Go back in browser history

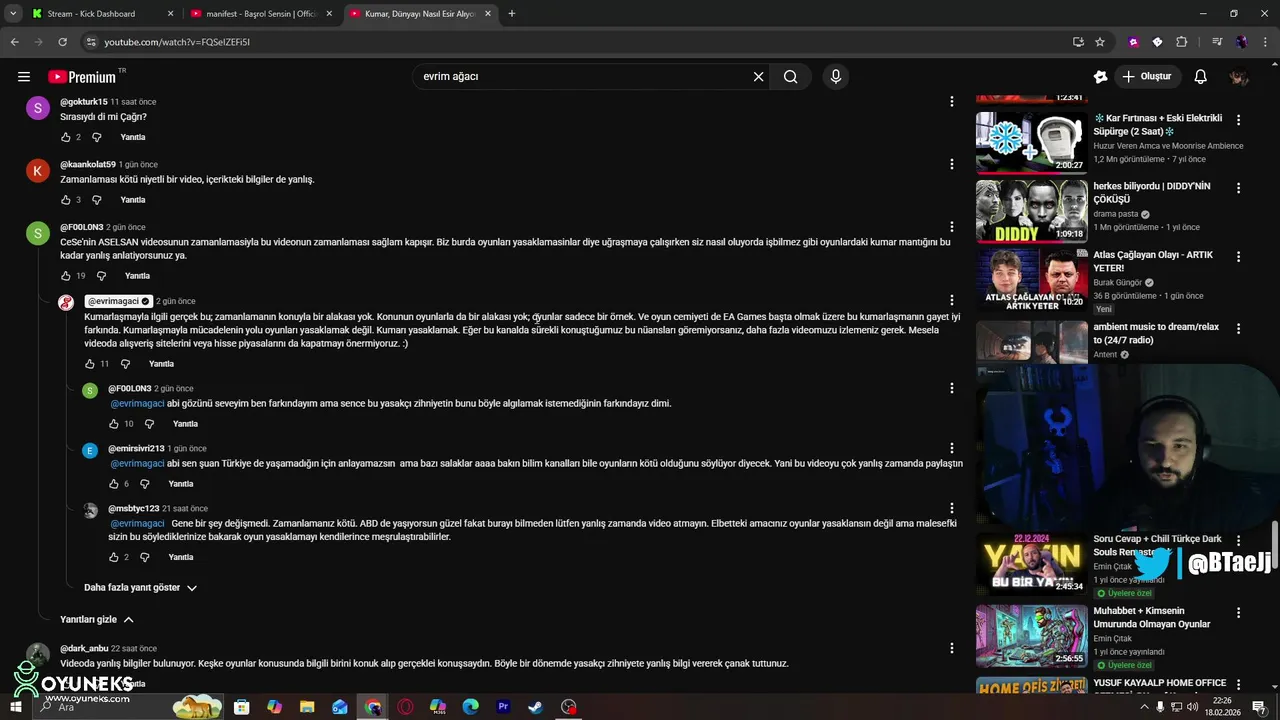click(14, 42)
